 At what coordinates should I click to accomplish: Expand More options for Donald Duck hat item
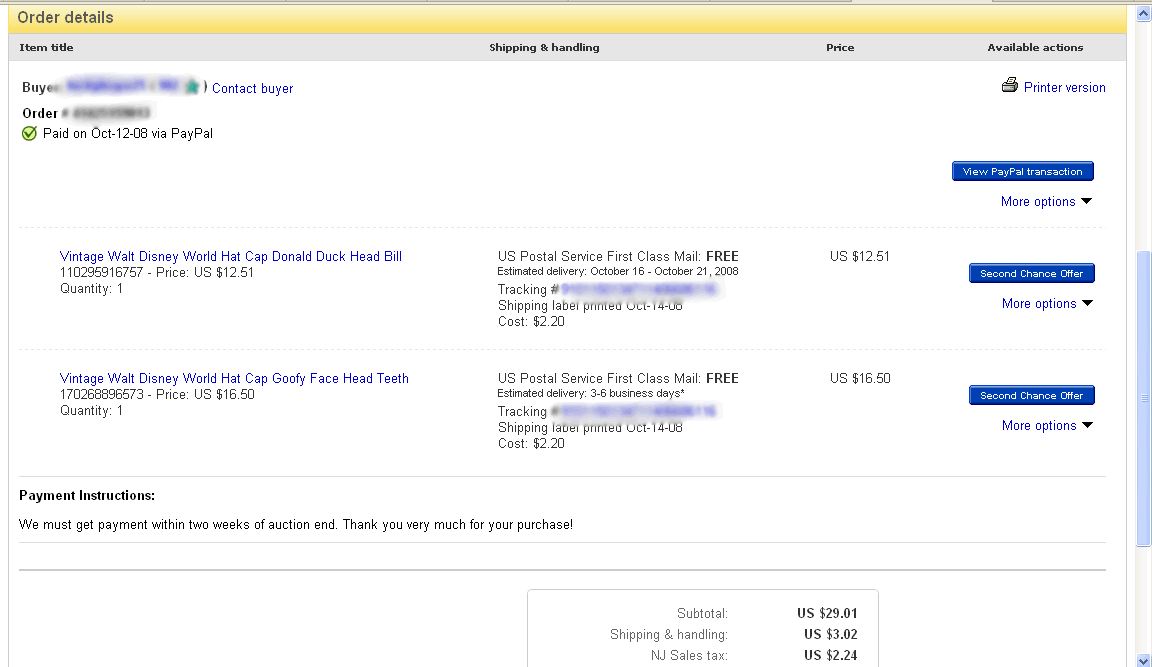point(1047,303)
